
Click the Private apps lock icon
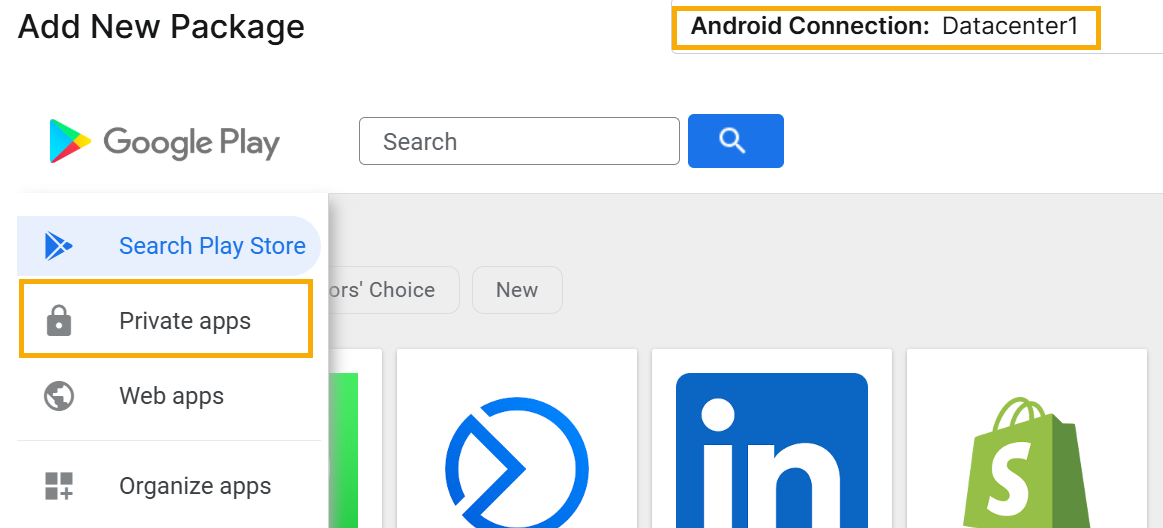click(x=59, y=322)
